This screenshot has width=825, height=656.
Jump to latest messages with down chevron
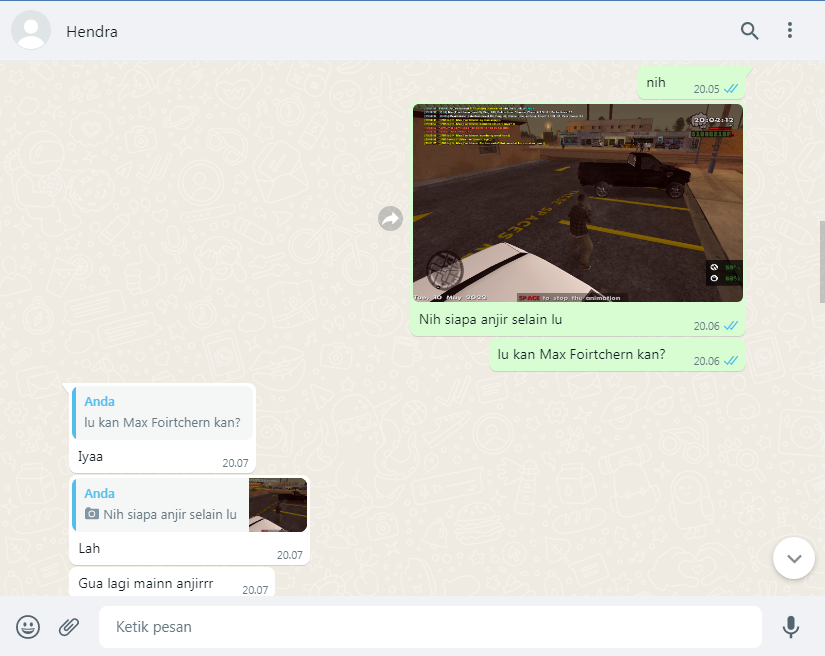[x=794, y=558]
